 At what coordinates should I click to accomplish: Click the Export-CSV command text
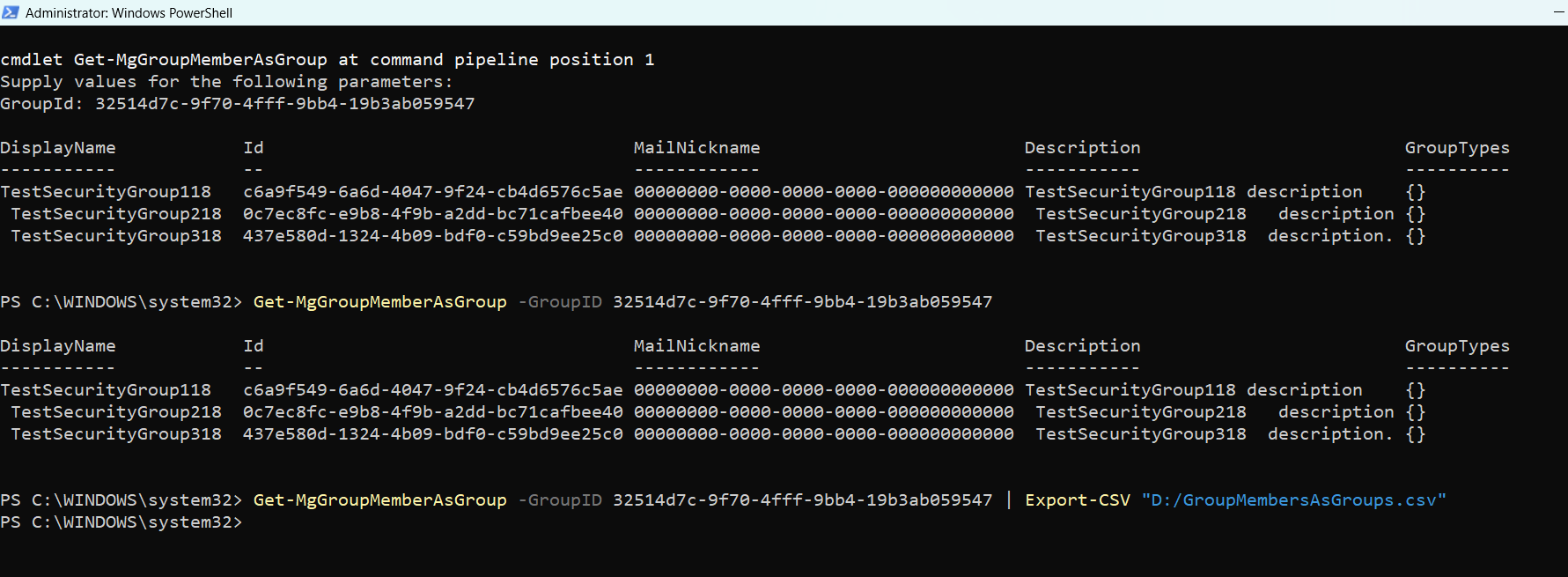pyautogui.click(x=1077, y=500)
